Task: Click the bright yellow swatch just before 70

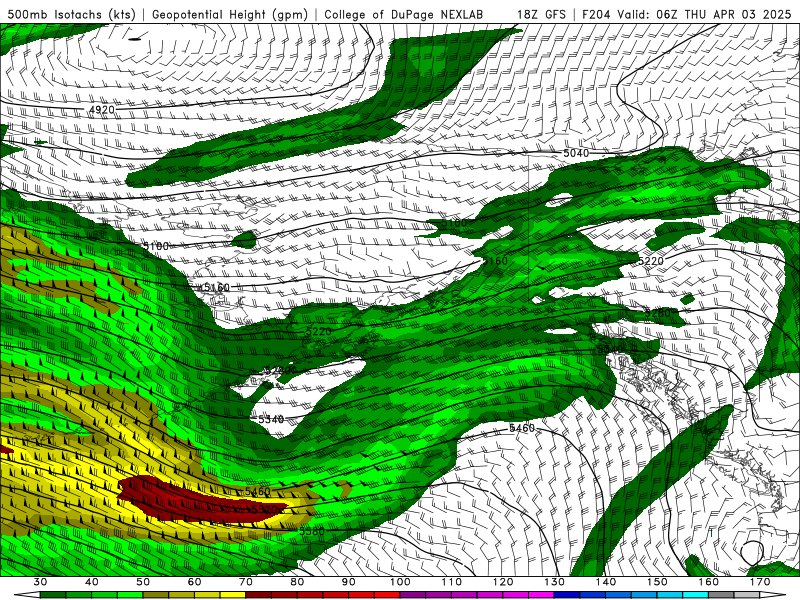Action: (233, 595)
